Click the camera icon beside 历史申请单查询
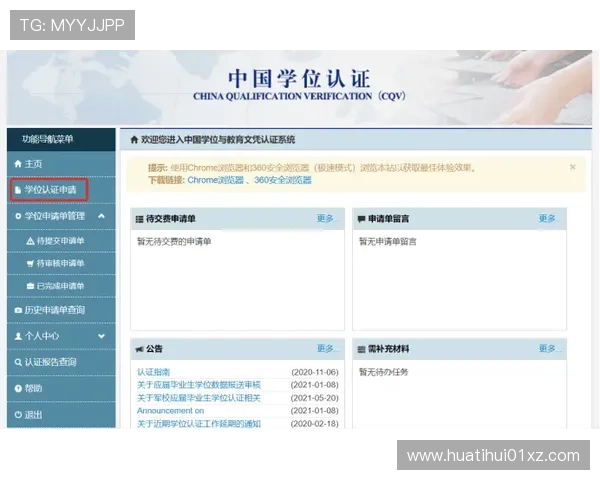This screenshot has width=600, height=480. (x=18, y=310)
